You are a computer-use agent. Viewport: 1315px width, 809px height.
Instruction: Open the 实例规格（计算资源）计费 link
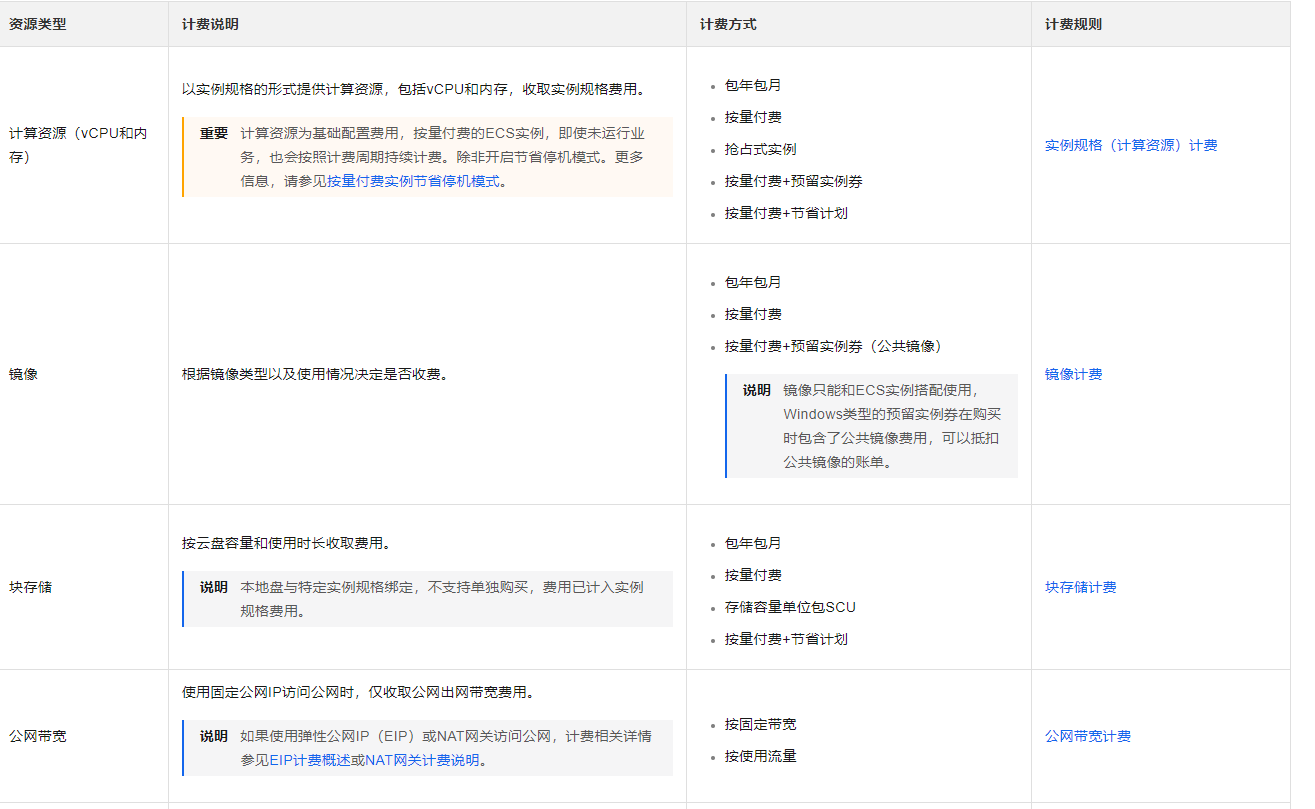point(1131,145)
